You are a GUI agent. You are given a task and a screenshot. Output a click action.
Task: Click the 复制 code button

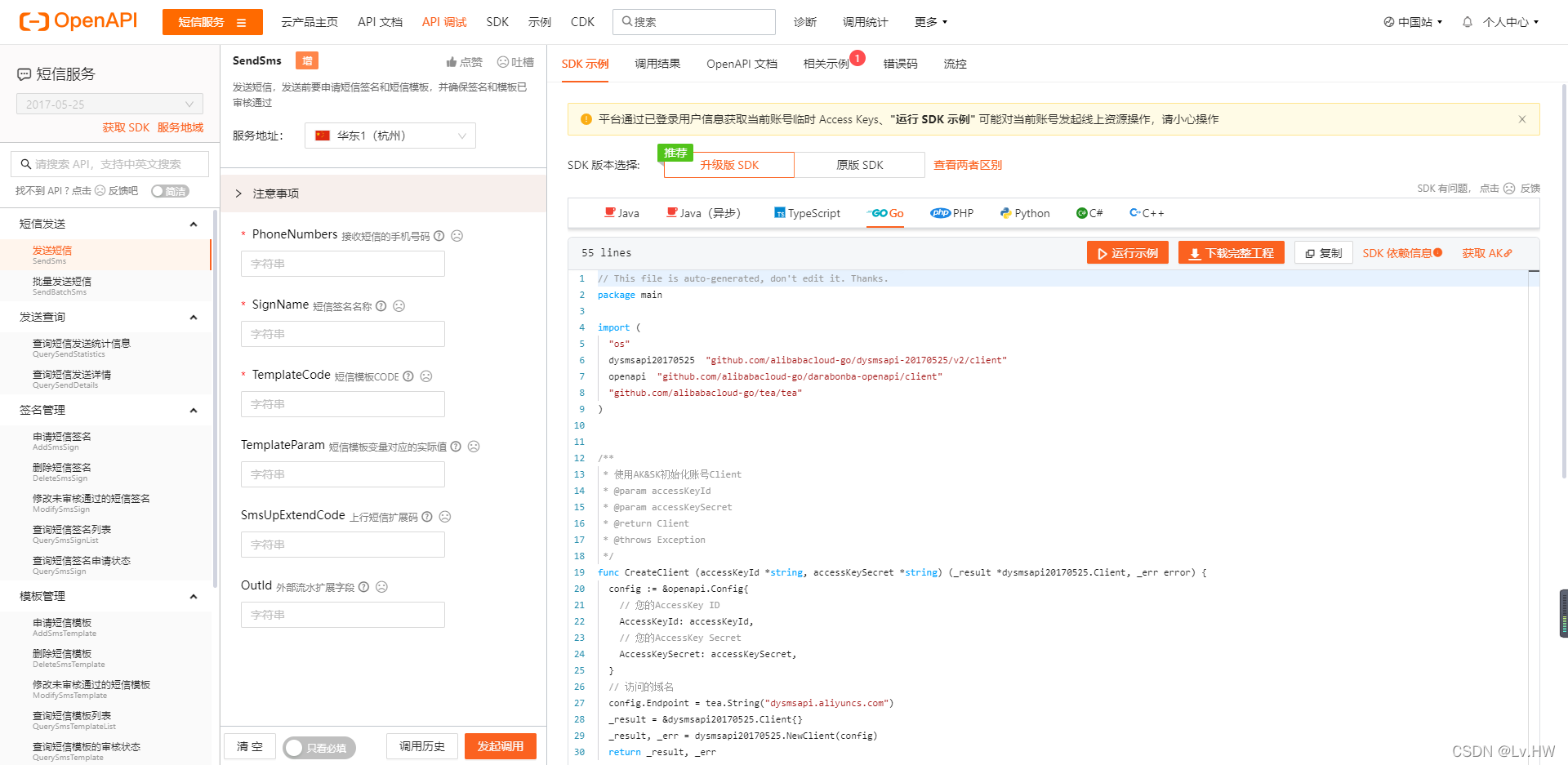click(x=1323, y=253)
